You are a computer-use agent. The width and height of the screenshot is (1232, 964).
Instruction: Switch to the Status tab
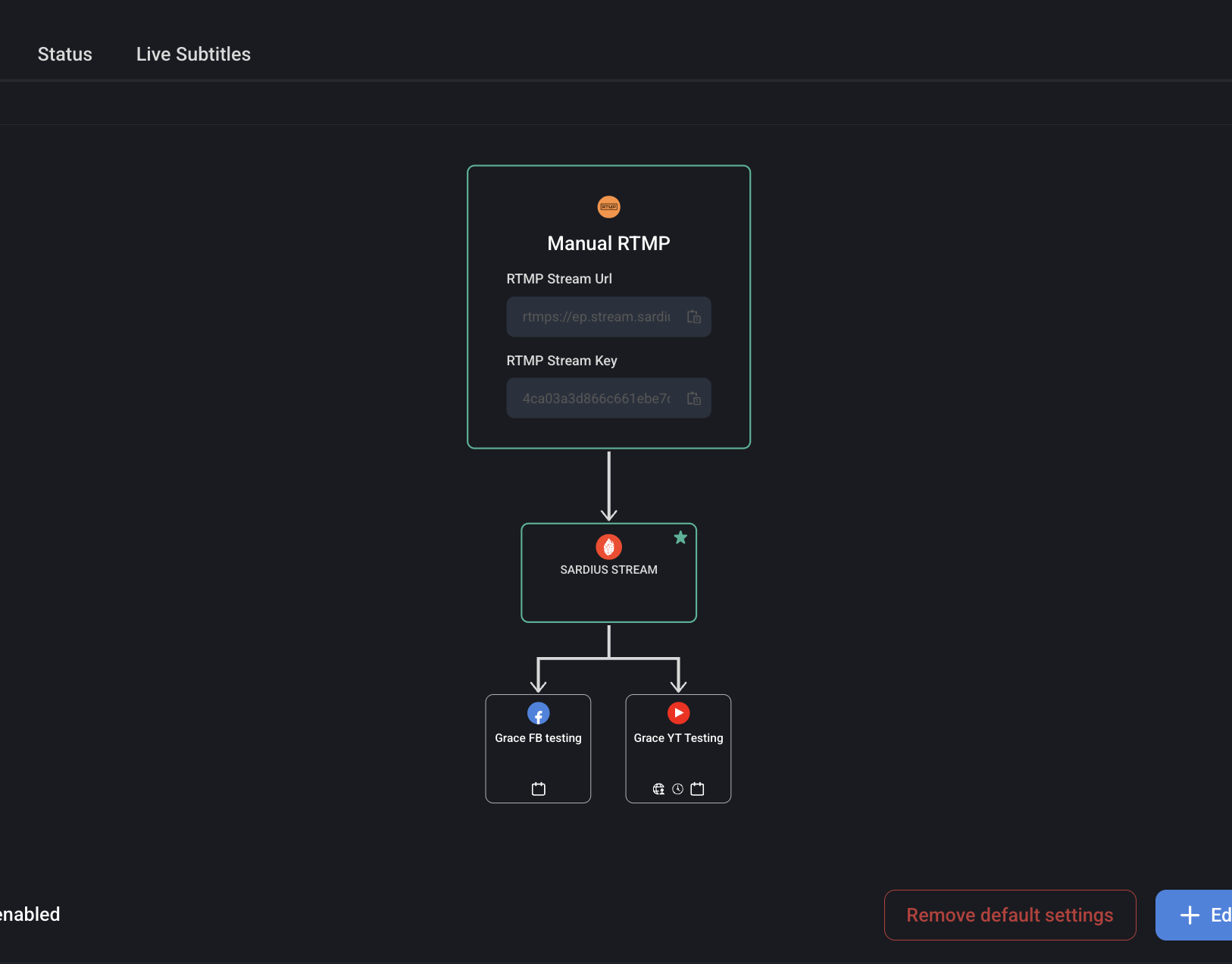click(65, 54)
